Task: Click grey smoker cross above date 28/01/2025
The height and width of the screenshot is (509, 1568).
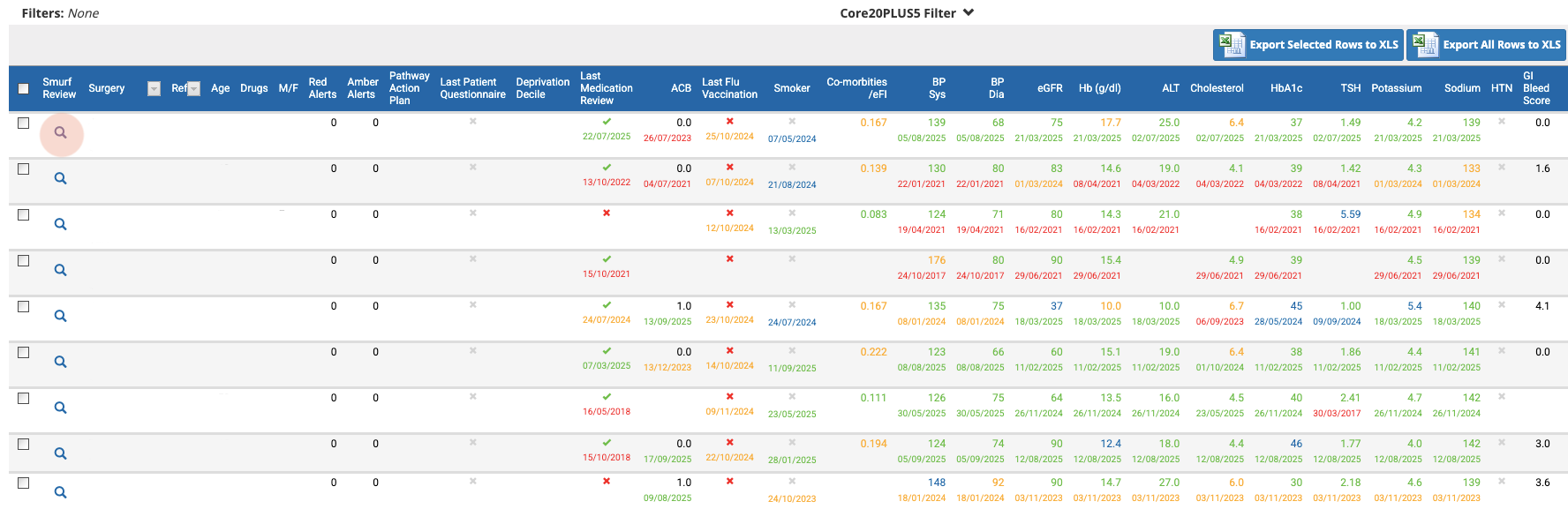Action: click(792, 443)
